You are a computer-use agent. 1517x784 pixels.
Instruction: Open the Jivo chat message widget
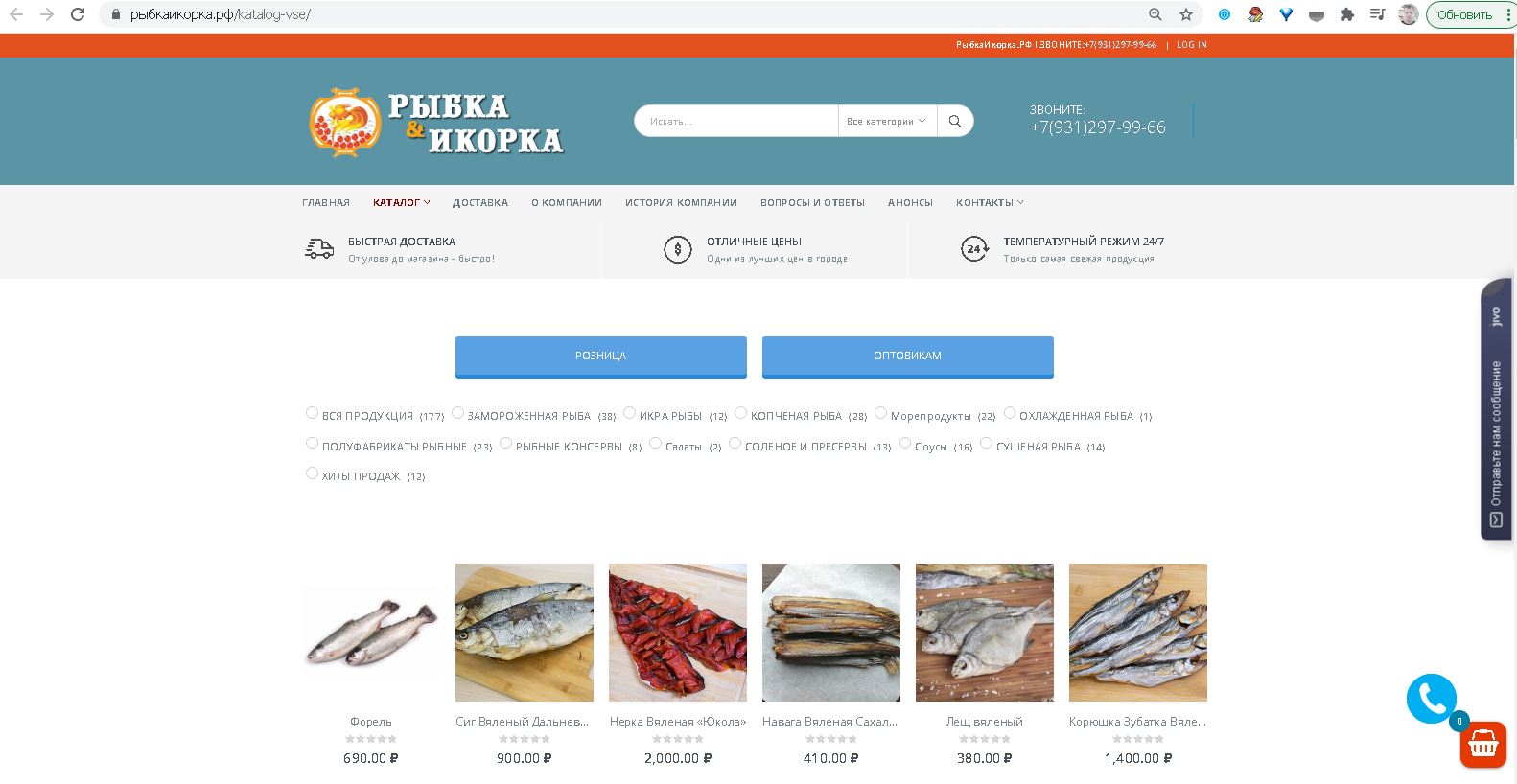tap(1496, 409)
